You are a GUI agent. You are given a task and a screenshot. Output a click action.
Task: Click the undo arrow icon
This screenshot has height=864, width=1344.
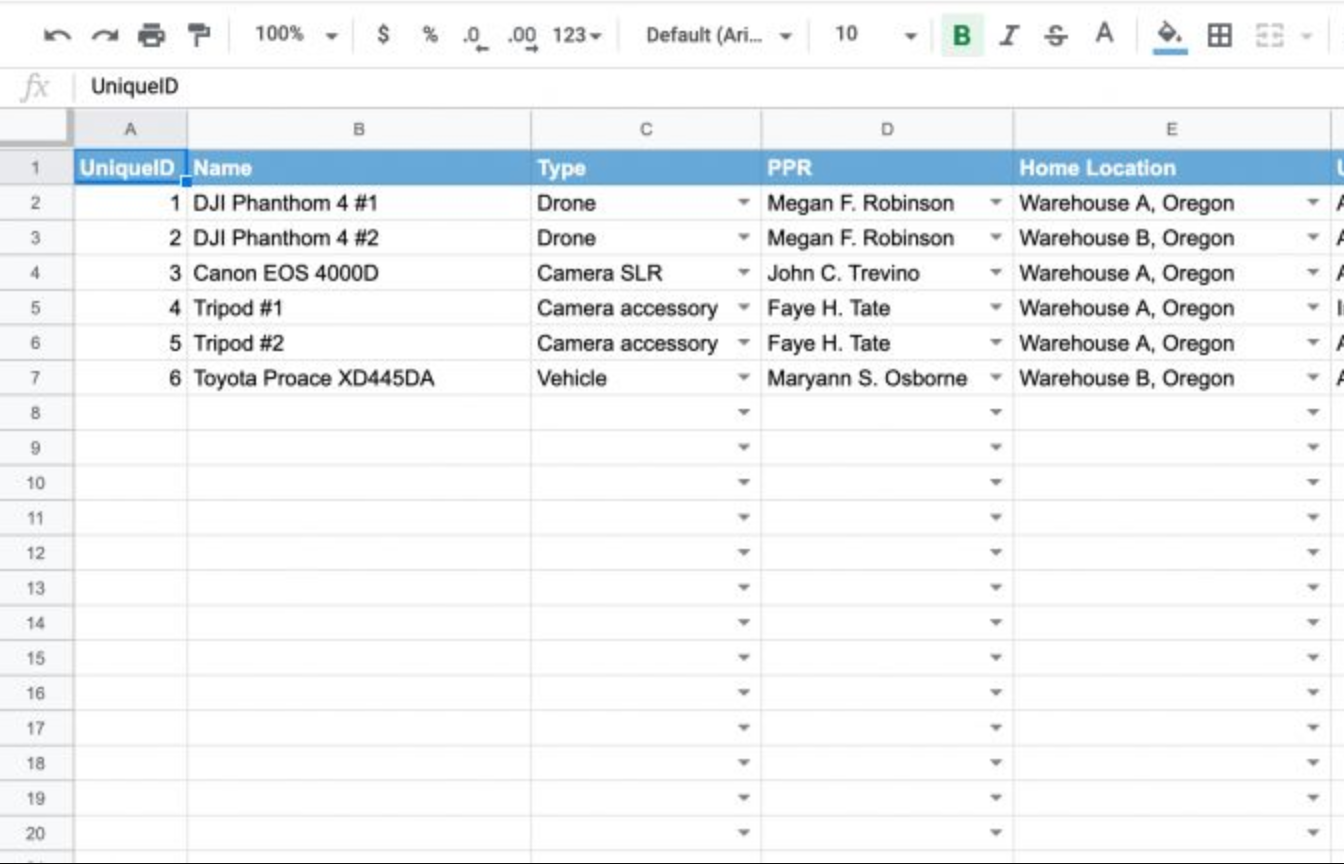point(57,36)
